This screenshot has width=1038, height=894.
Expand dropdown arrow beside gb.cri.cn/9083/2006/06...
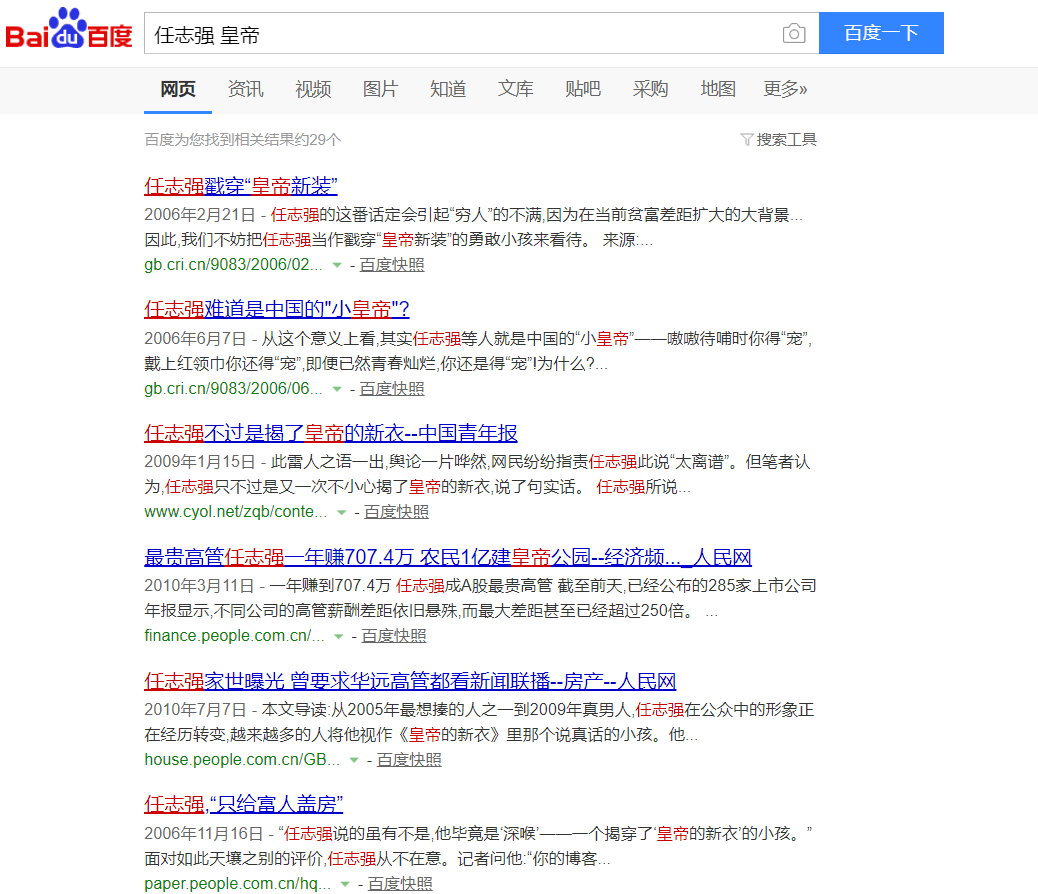(337, 389)
